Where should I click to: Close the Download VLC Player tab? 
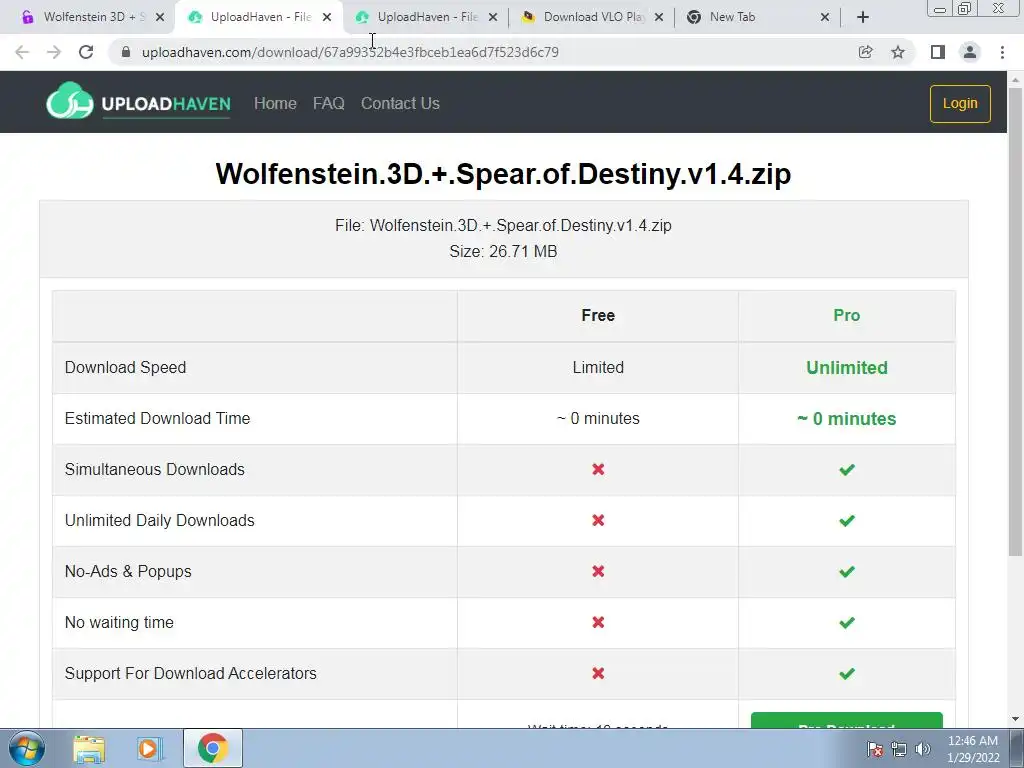(659, 17)
